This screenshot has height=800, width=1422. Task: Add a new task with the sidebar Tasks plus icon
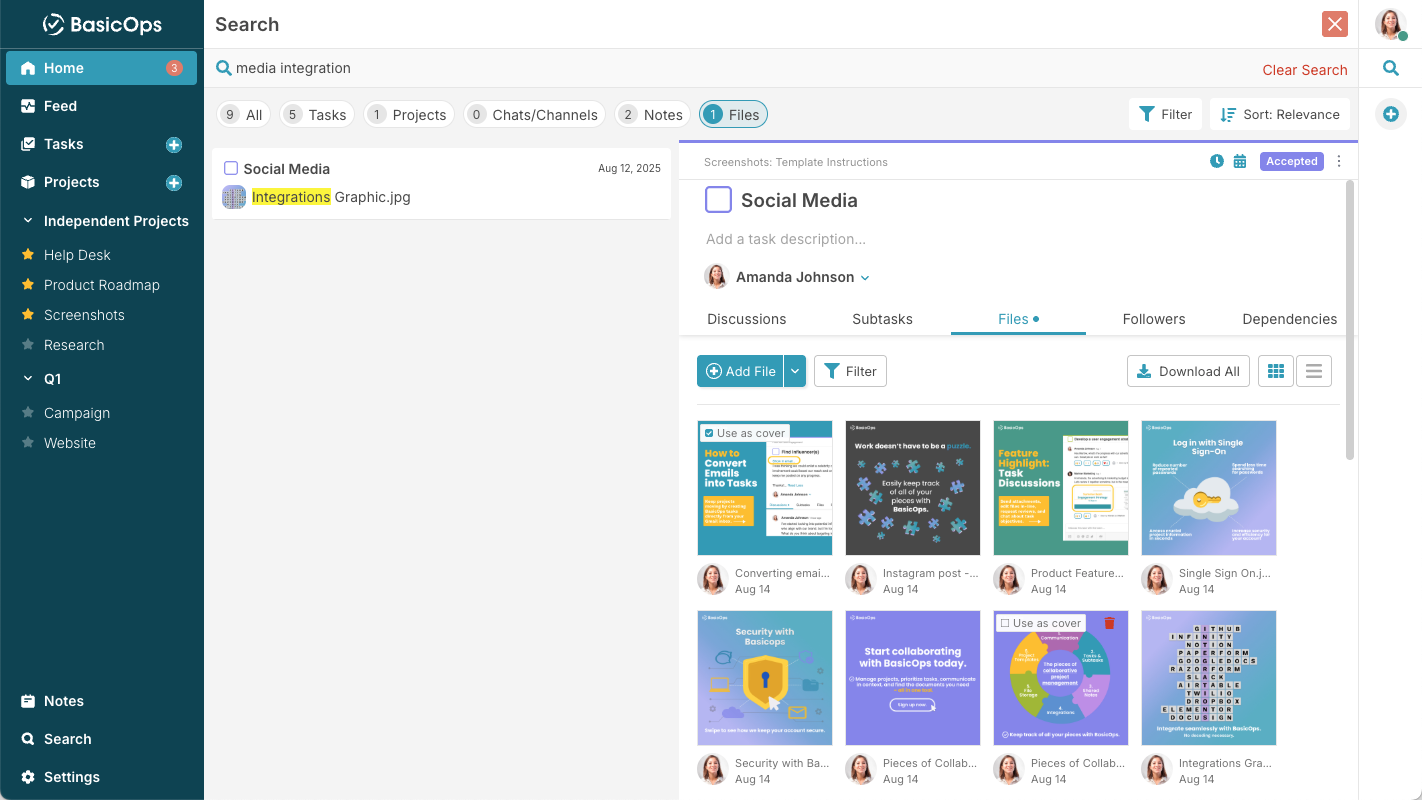pyautogui.click(x=174, y=145)
